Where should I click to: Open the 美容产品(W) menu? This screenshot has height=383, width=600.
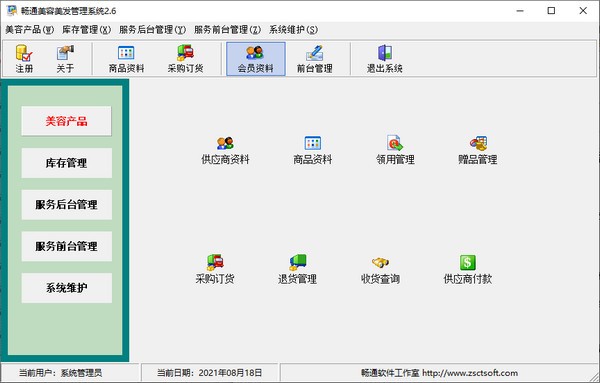point(29,29)
